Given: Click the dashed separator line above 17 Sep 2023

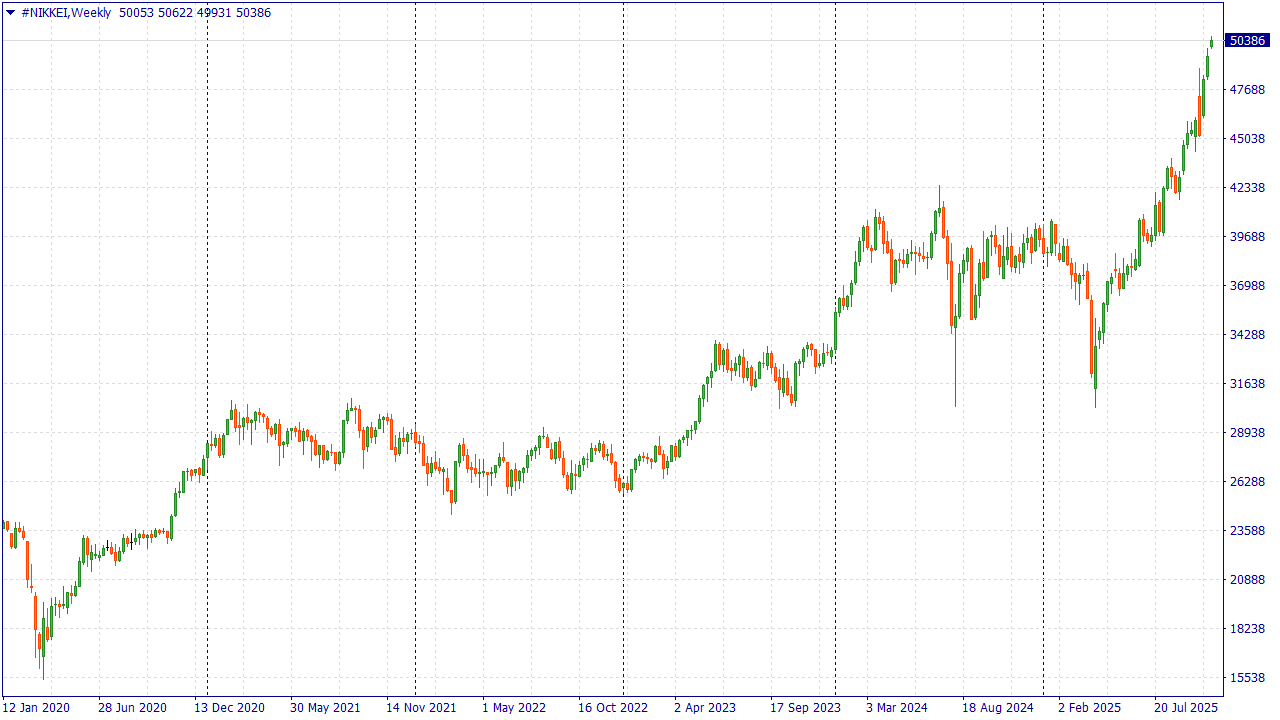Looking at the screenshot, I should 835,200.
